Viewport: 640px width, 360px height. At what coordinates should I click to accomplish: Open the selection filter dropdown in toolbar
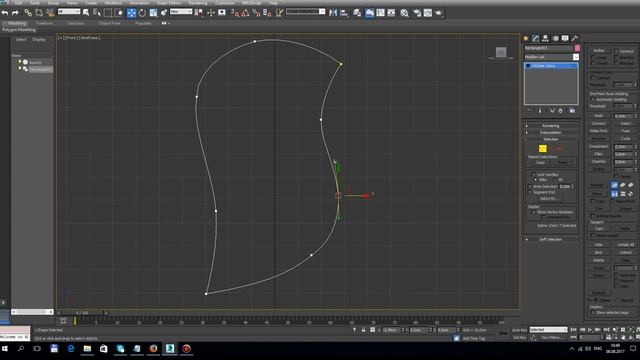(x=69, y=12)
